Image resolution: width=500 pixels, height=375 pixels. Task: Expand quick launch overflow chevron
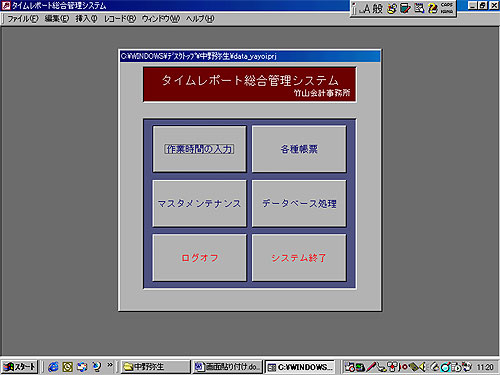click(110, 365)
